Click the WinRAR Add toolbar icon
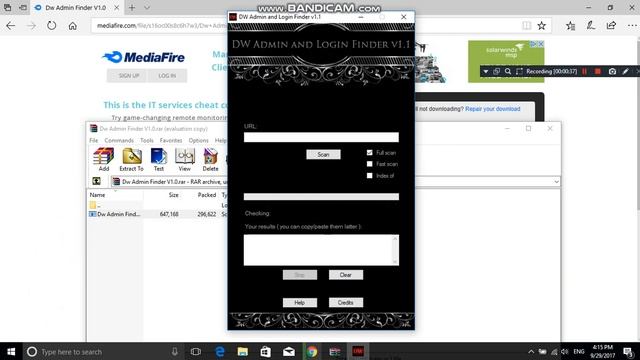This screenshot has width=640, height=360. coord(104,159)
